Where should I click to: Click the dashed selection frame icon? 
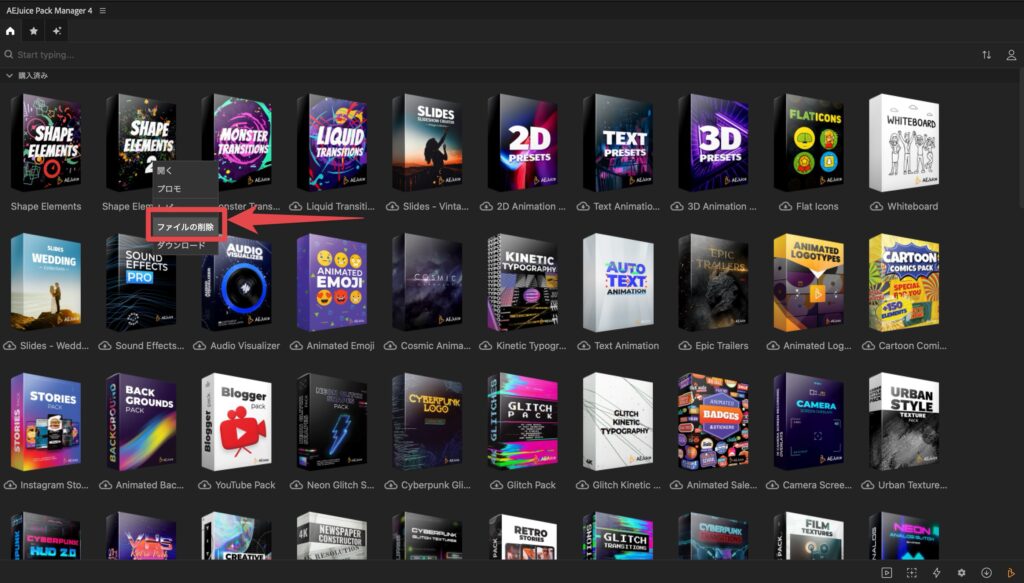click(911, 572)
